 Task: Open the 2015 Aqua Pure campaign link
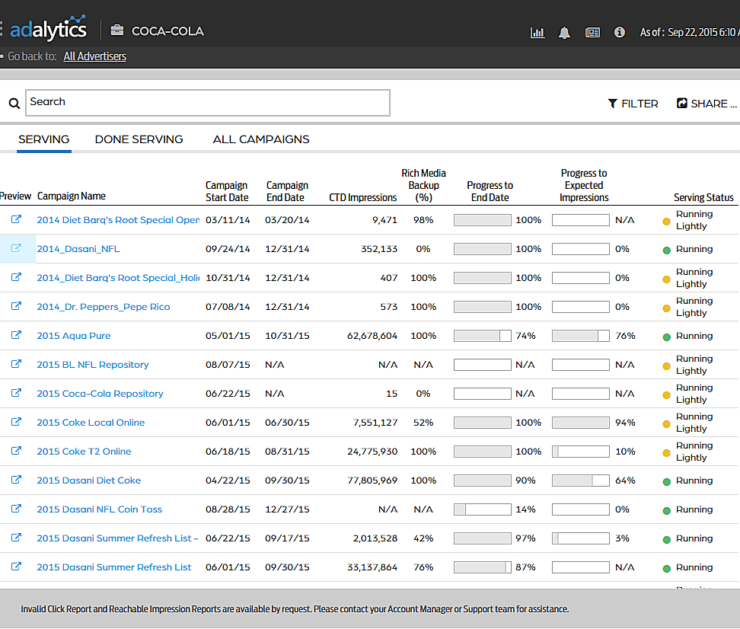(x=74, y=335)
